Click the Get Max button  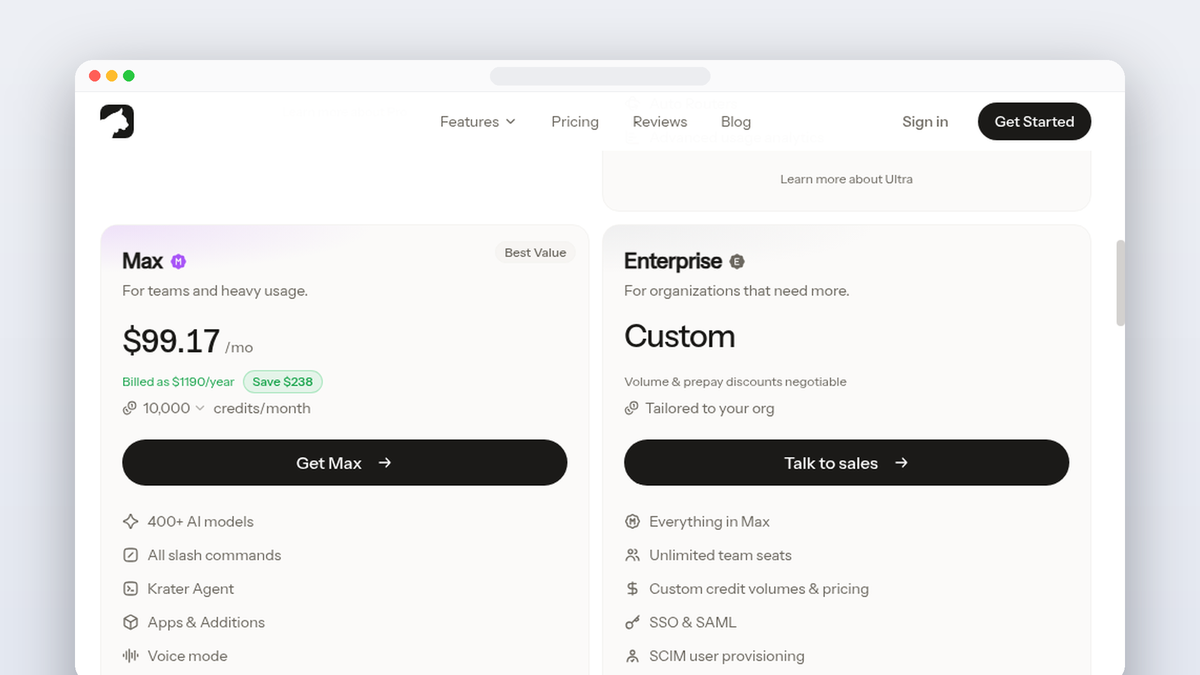344,463
